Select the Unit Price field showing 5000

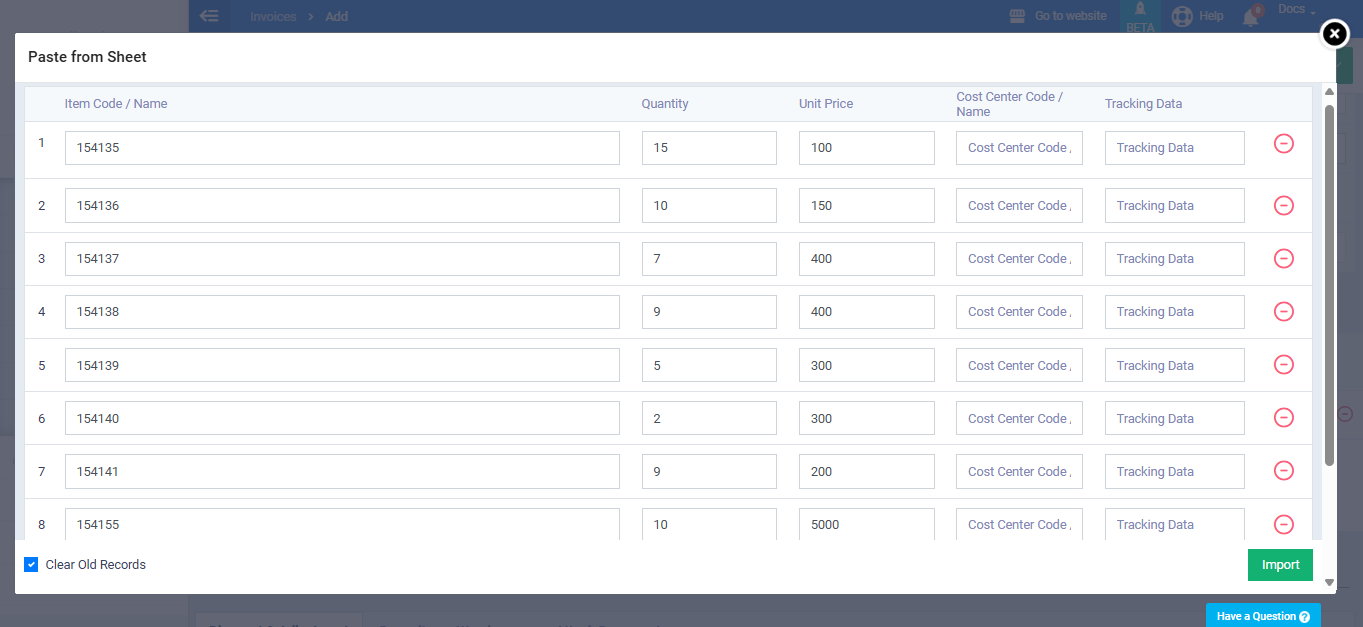tap(866, 524)
